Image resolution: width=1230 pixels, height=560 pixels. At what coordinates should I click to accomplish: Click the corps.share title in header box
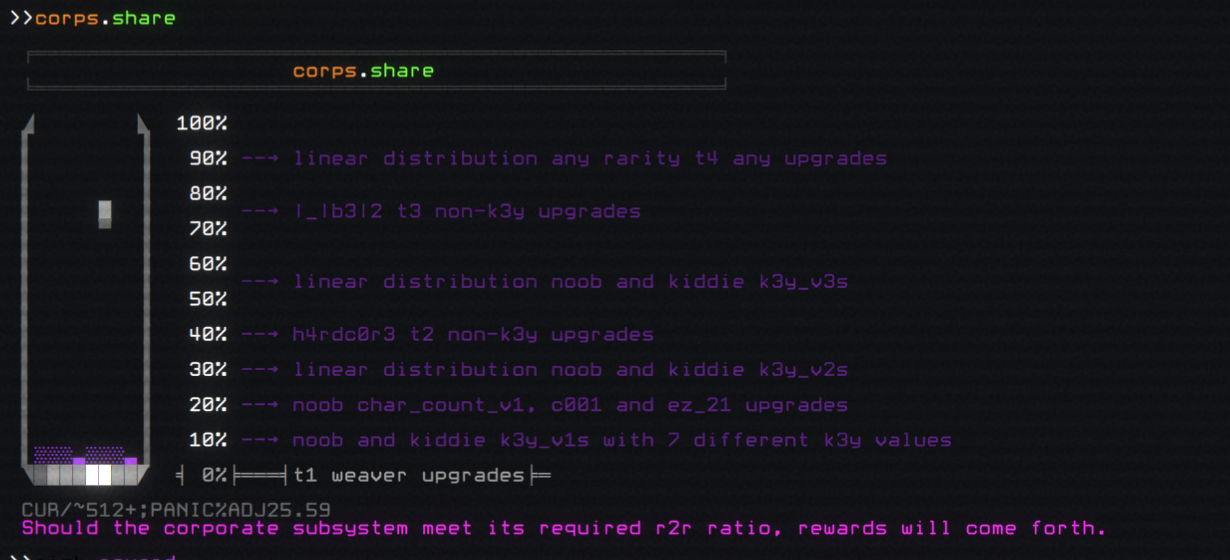363,71
